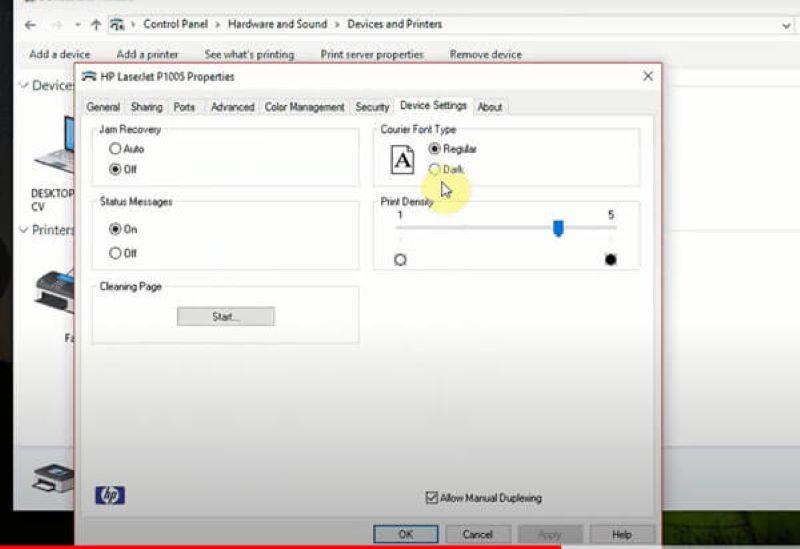Image resolution: width=800 pixels, height=549 pixels.
Task: Click the darkest print density circle icon
Action: pos(610,260)
